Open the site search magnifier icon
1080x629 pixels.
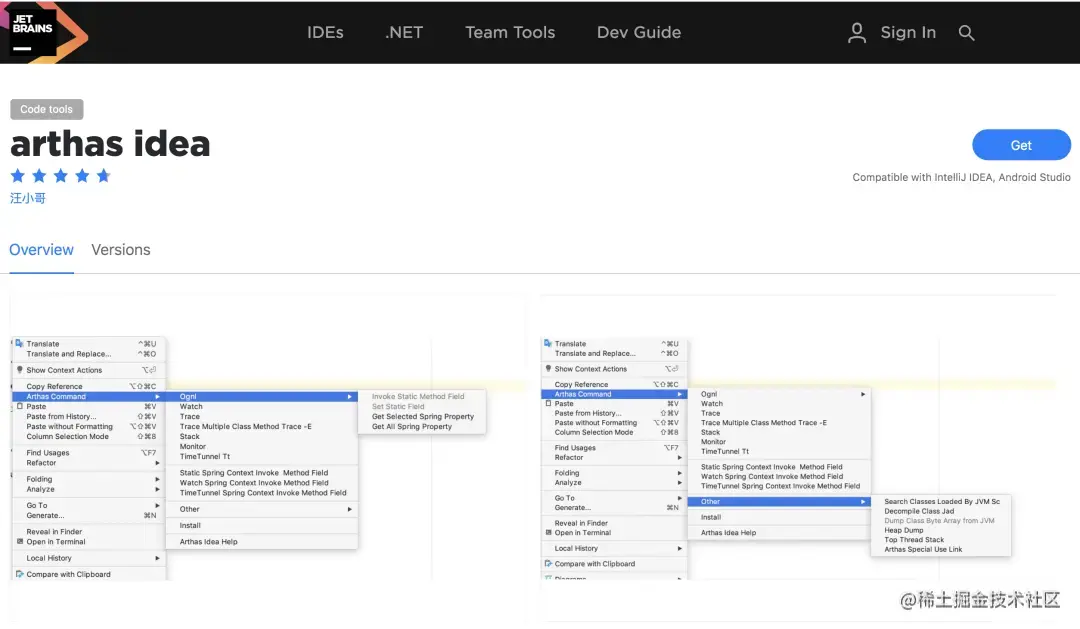click(x=966, y=32)
